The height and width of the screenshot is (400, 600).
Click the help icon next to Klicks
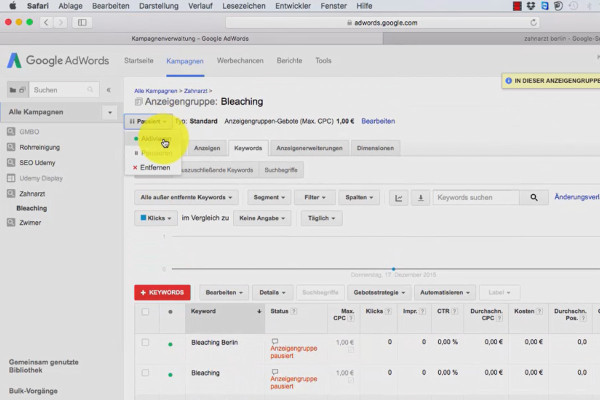(x=388, y=311)
